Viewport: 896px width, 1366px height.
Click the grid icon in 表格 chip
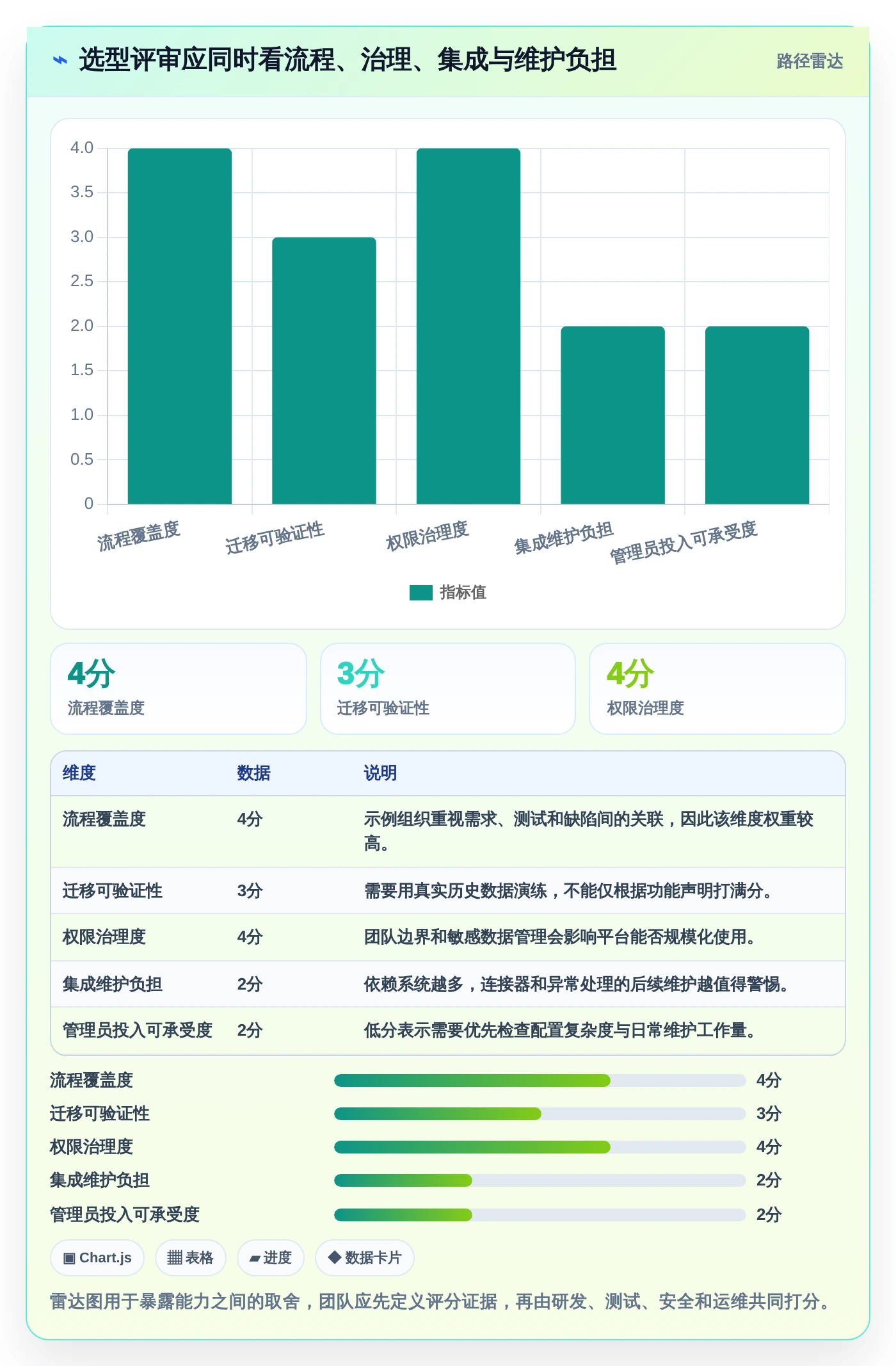pos(175,1258)
